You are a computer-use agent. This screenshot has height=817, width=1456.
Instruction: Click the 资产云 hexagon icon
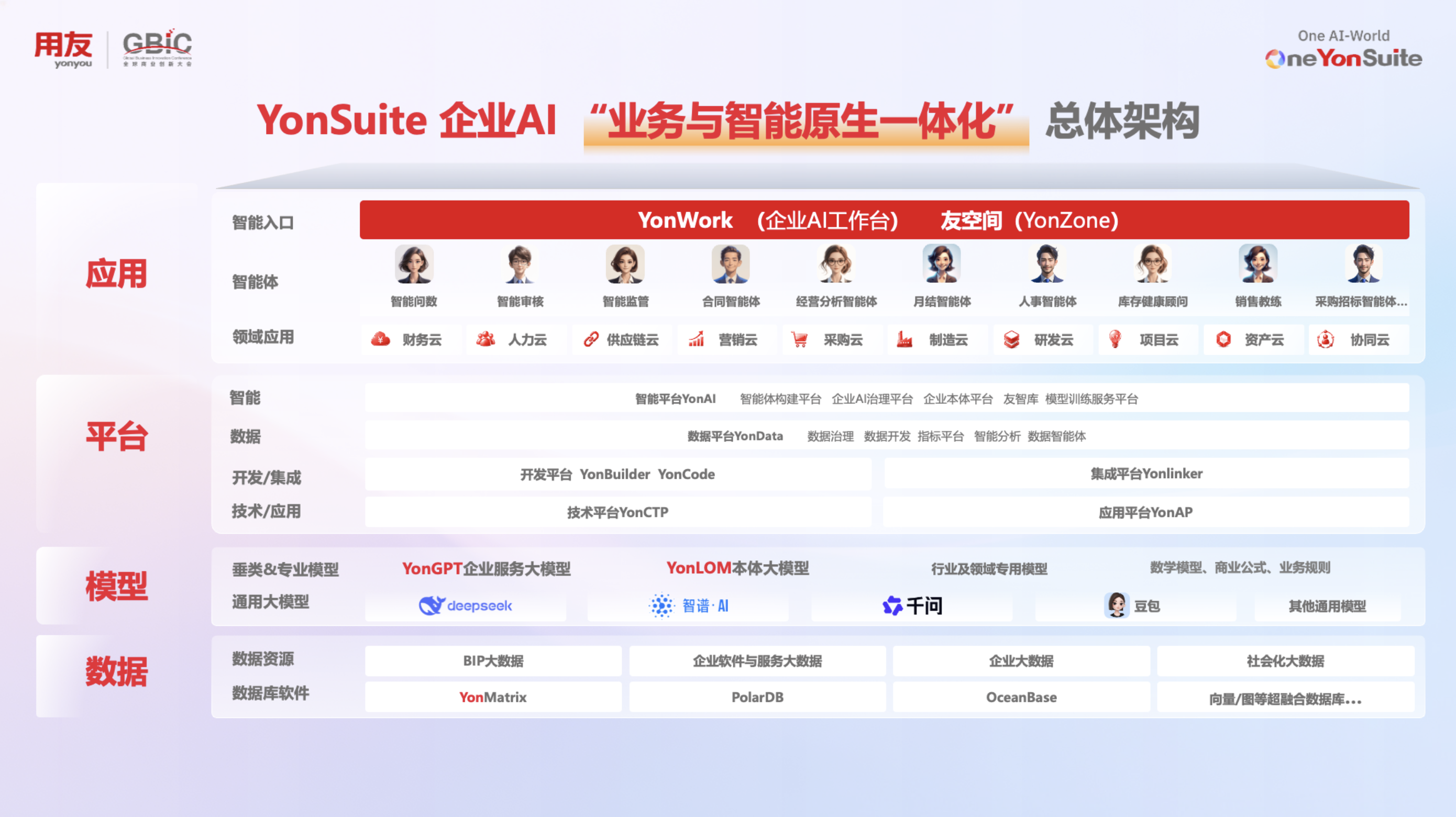(x=1223, y=339)
